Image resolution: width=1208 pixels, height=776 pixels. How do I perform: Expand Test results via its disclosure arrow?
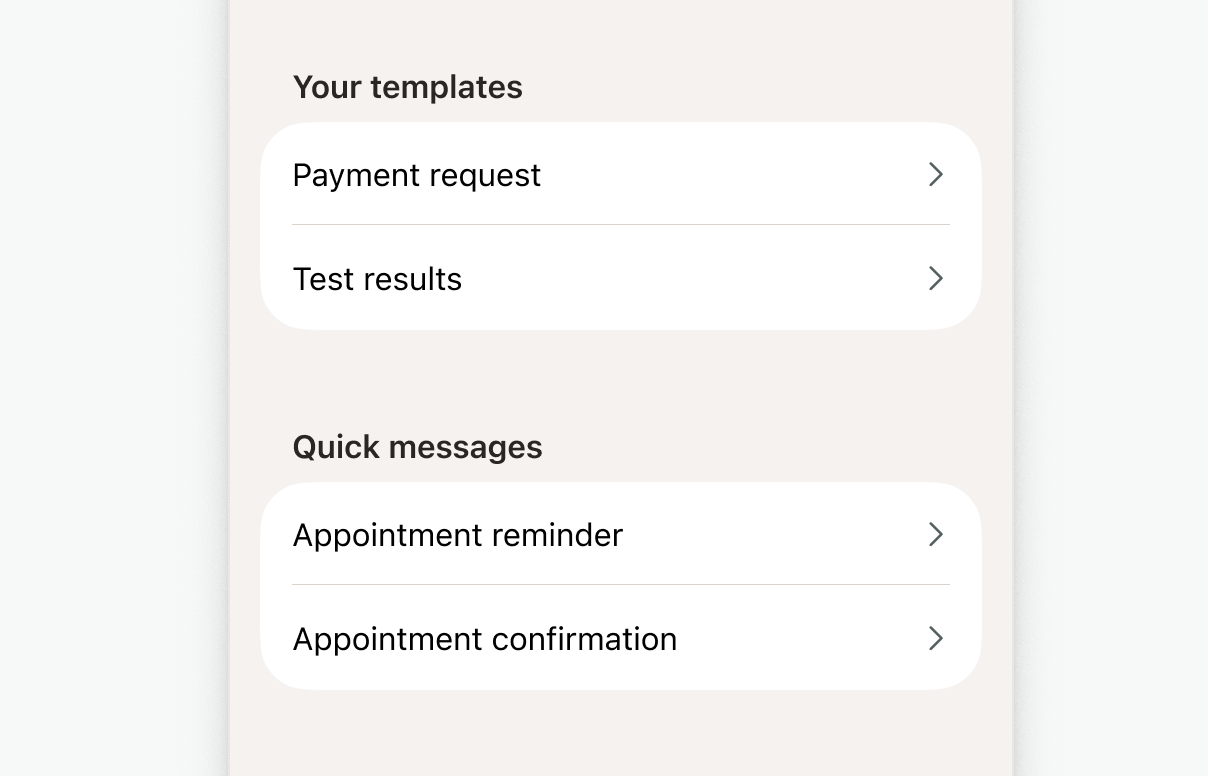click(936, 278)
